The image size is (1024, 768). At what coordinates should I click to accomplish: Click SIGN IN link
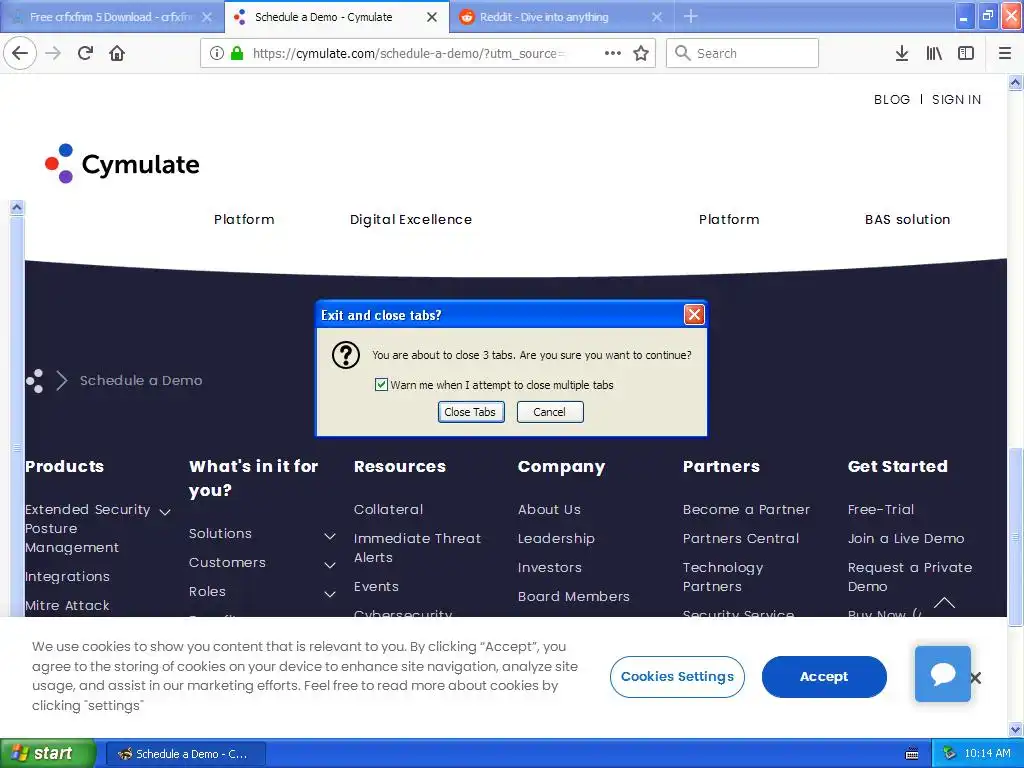click(x=956, y=99)
